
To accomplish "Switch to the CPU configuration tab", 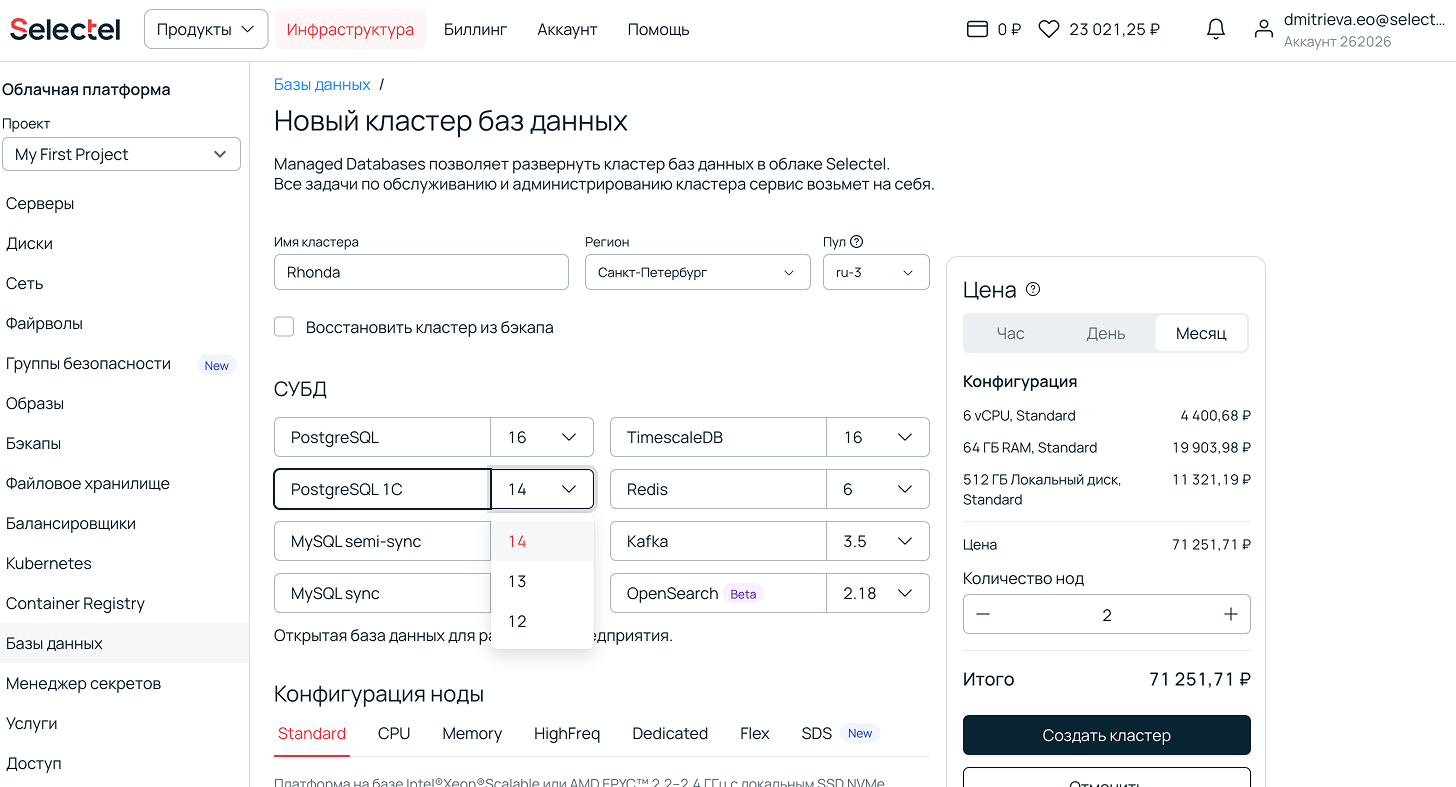I will (394, 733).
